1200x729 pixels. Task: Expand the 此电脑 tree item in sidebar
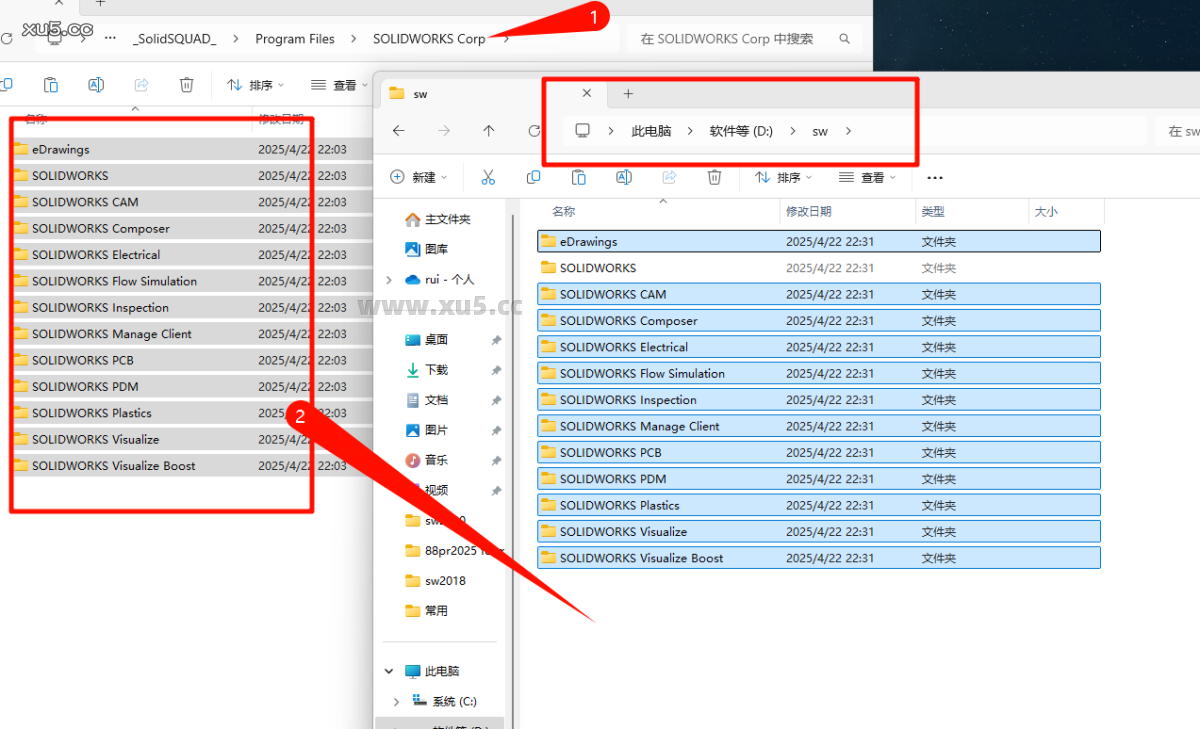tap(390, 671)
